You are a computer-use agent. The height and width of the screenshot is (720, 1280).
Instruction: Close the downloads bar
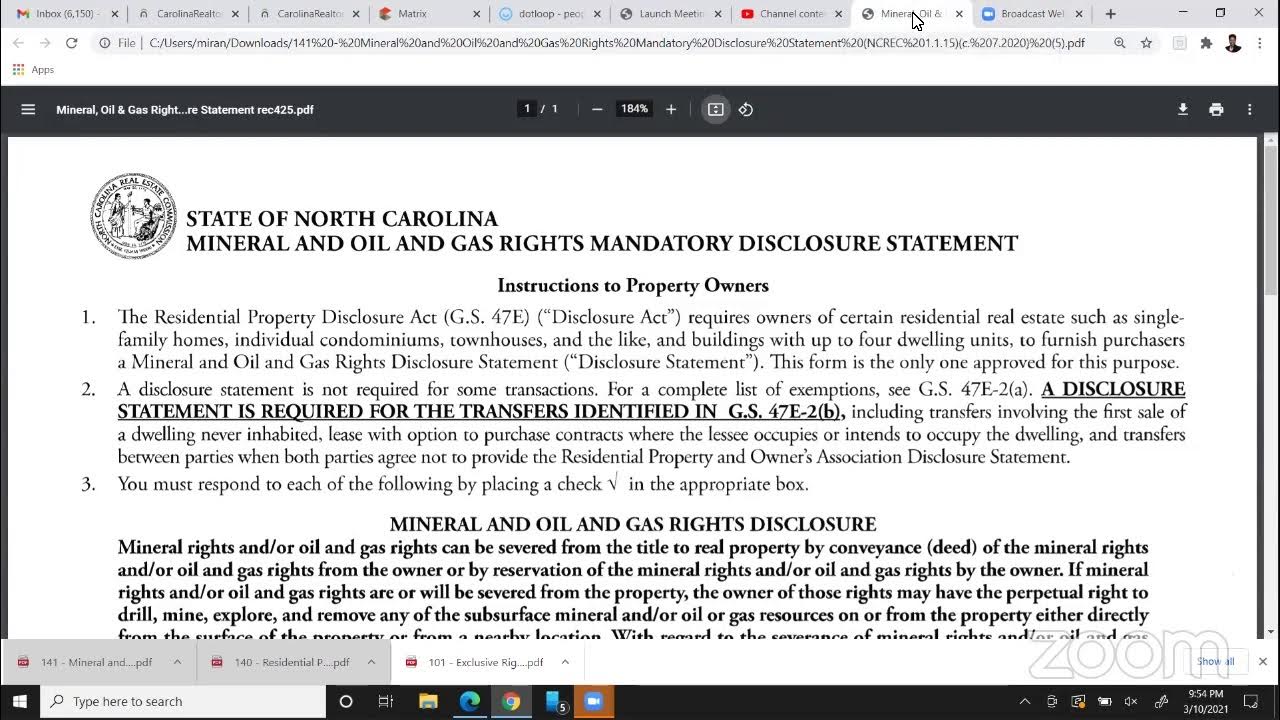[1262, 661]
